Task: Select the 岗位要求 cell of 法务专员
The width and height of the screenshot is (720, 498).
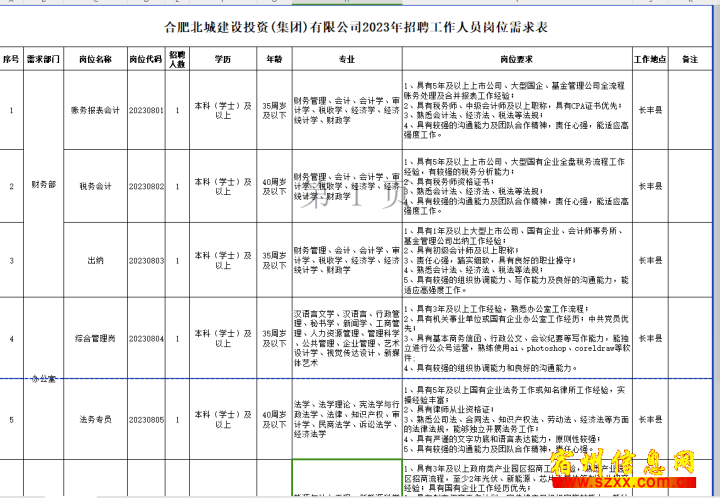Action: (x=517, y=420)
